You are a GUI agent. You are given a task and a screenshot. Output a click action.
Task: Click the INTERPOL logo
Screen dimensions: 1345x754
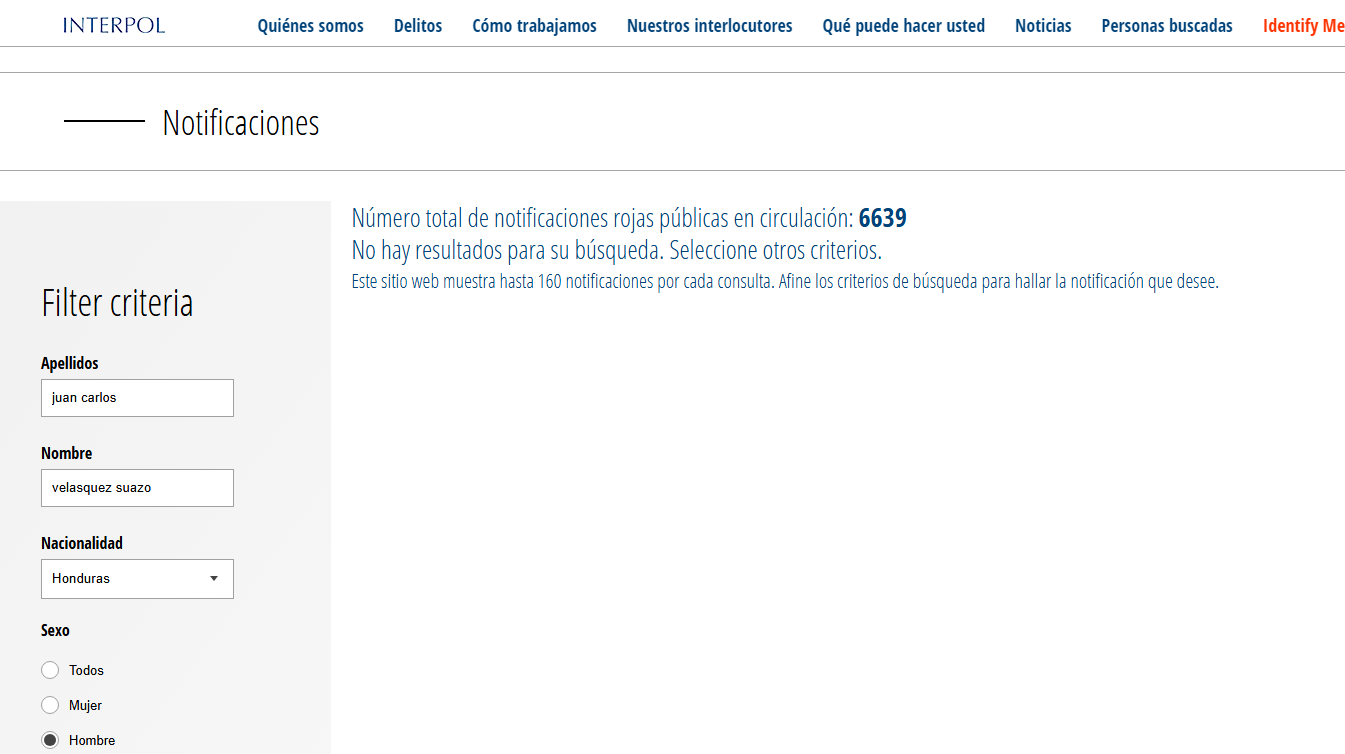[113, 25]
